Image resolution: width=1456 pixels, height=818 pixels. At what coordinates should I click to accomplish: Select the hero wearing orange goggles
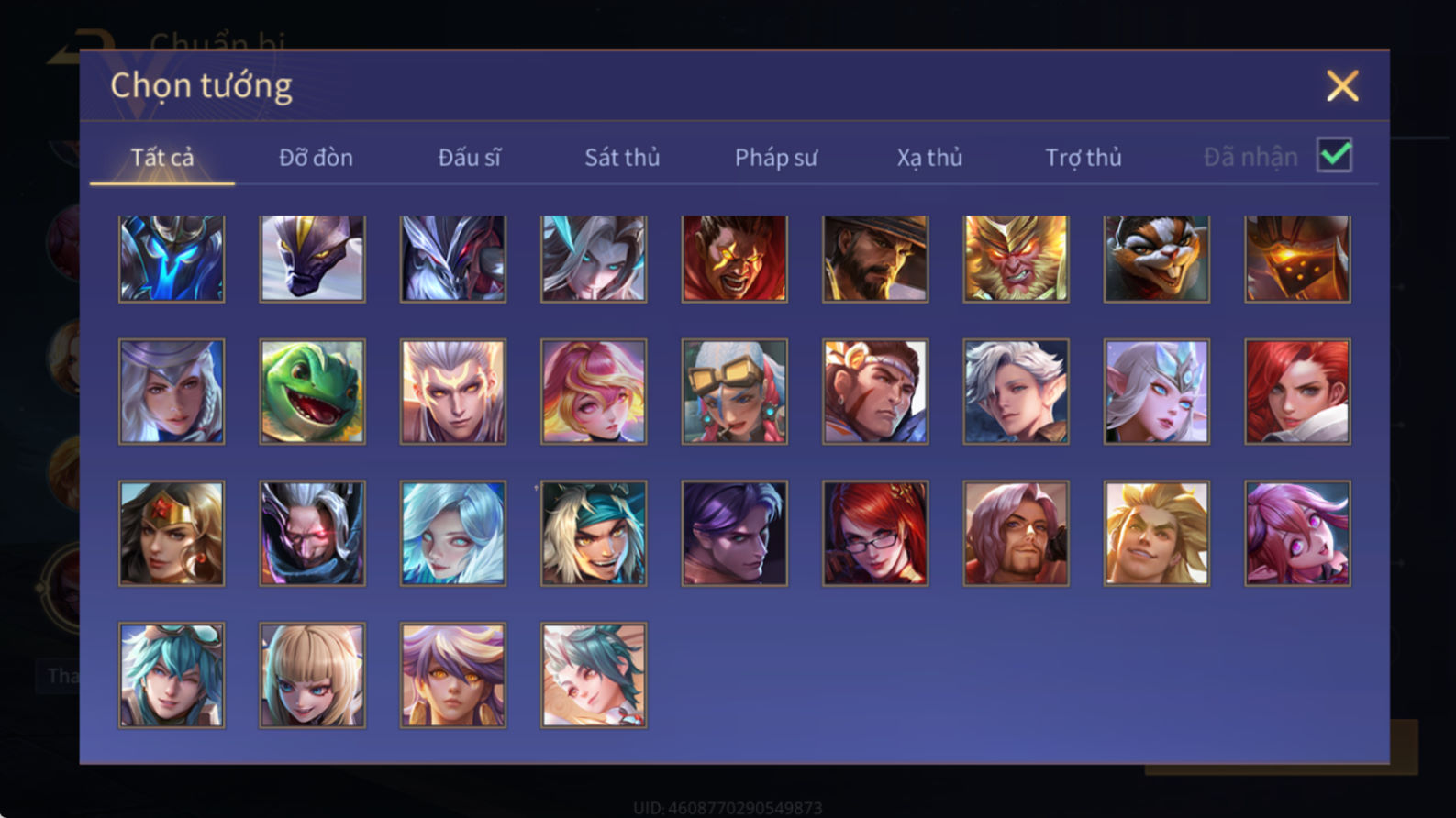(x=734, y=392)
